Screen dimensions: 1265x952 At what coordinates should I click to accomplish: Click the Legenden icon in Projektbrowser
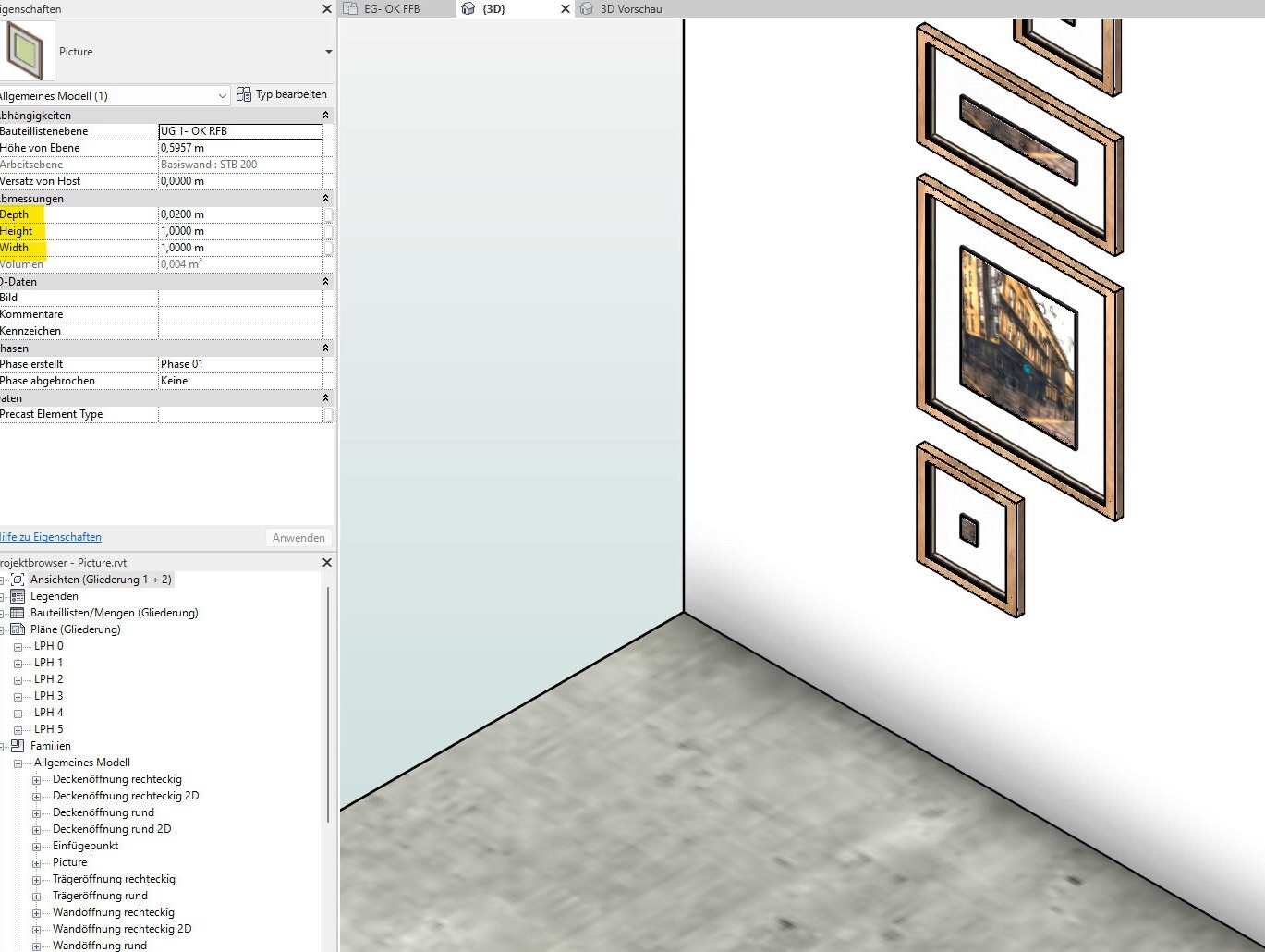tap(19, 596)
